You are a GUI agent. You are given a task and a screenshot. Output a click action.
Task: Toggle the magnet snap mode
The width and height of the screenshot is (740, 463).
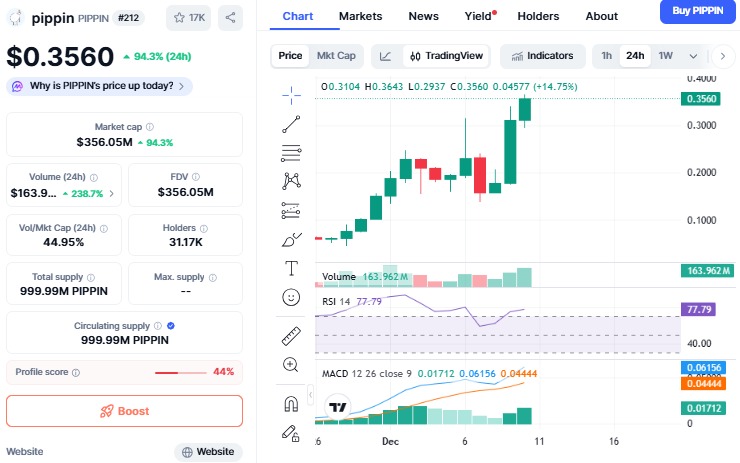pyautogui.click(x=291, y=405)
